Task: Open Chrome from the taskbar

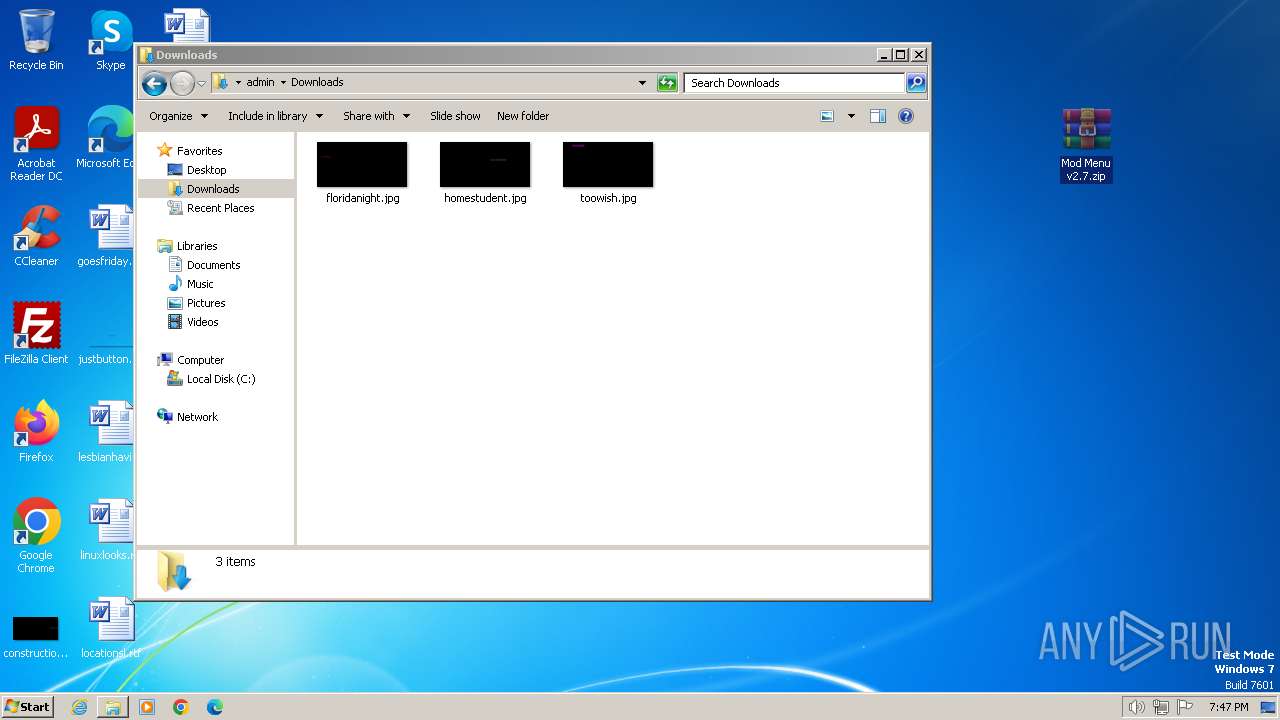Action: pyautogui.click(x=181, y=707)
